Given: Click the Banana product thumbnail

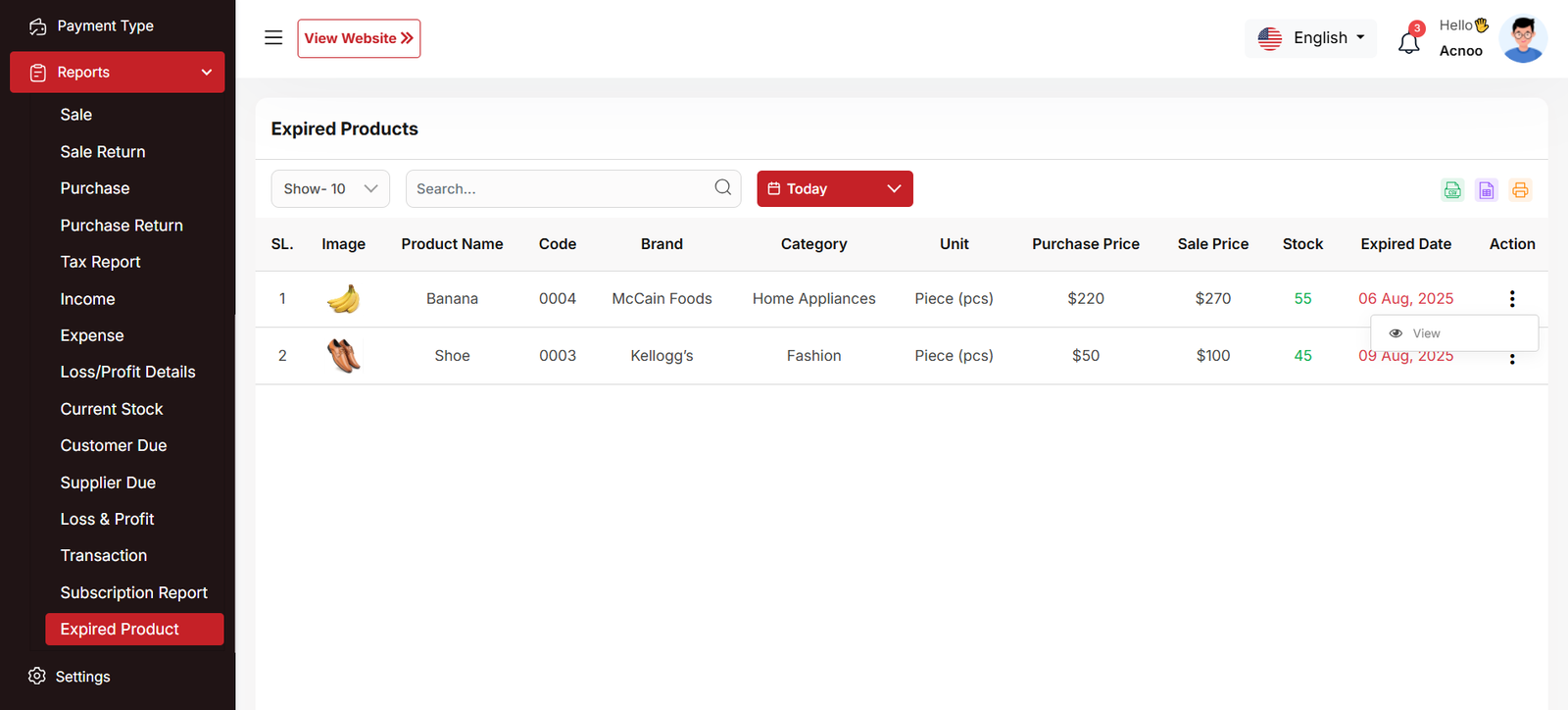Looking at the screenshot, I should (343, 299).
